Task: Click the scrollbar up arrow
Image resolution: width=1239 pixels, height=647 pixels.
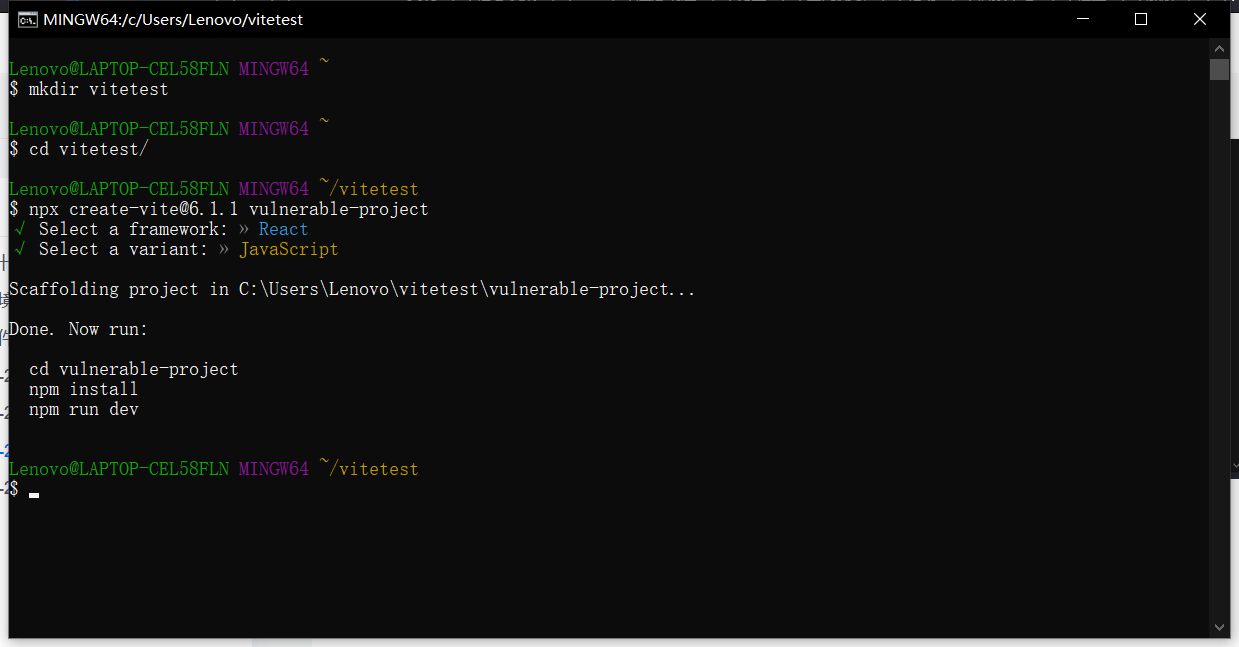Action: click(1219, 48)
